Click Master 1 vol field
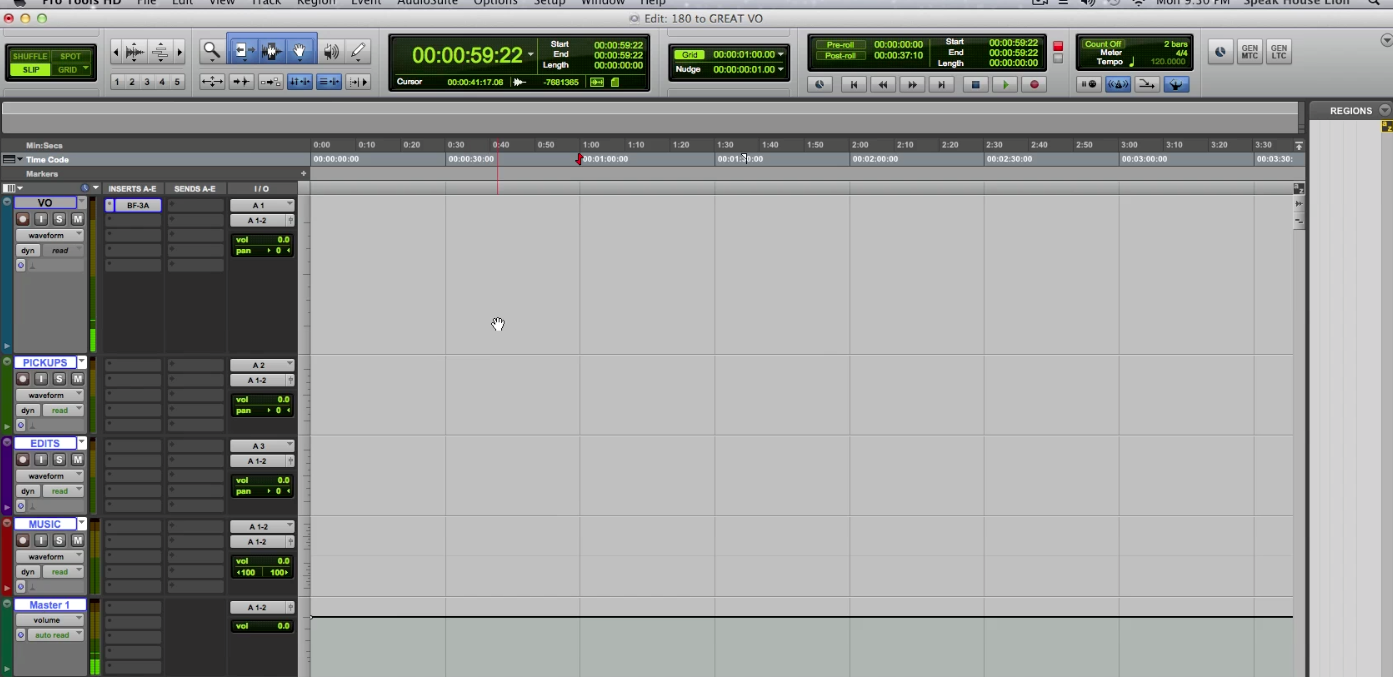This screenshot has height=677, width=1393. (262, 626)
